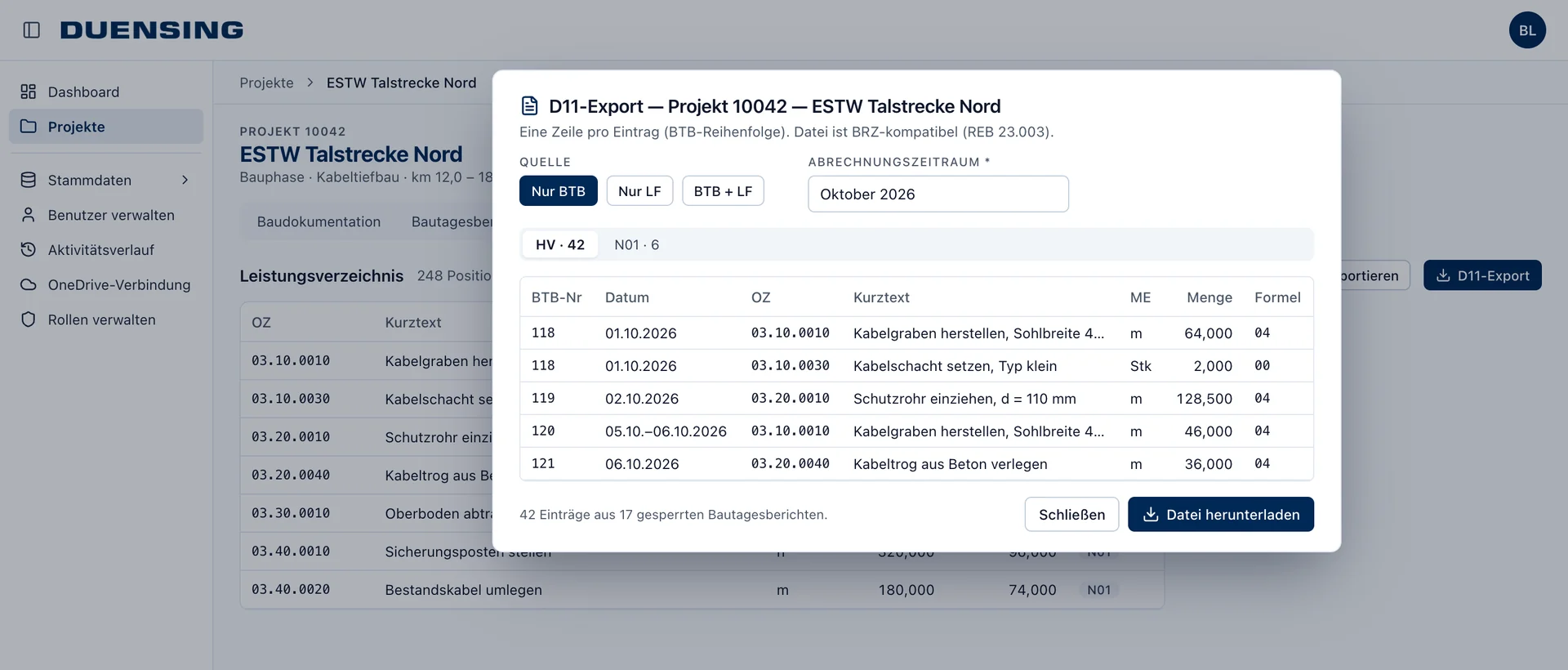Open the BL user avatar menu
Viewport: 1568px width, 670px height.
click(1527, 30)
